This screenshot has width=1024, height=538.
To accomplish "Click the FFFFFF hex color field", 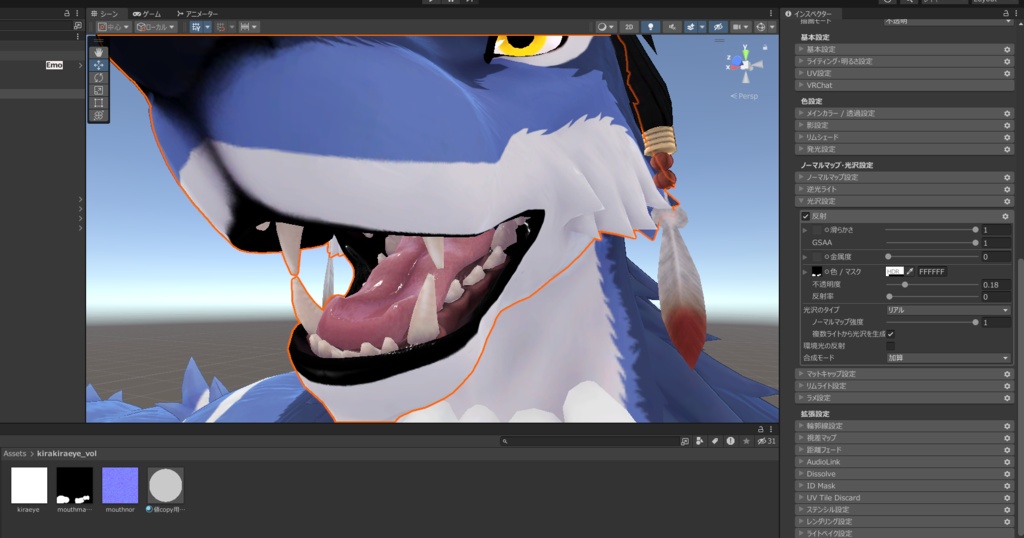I will 932,272.
